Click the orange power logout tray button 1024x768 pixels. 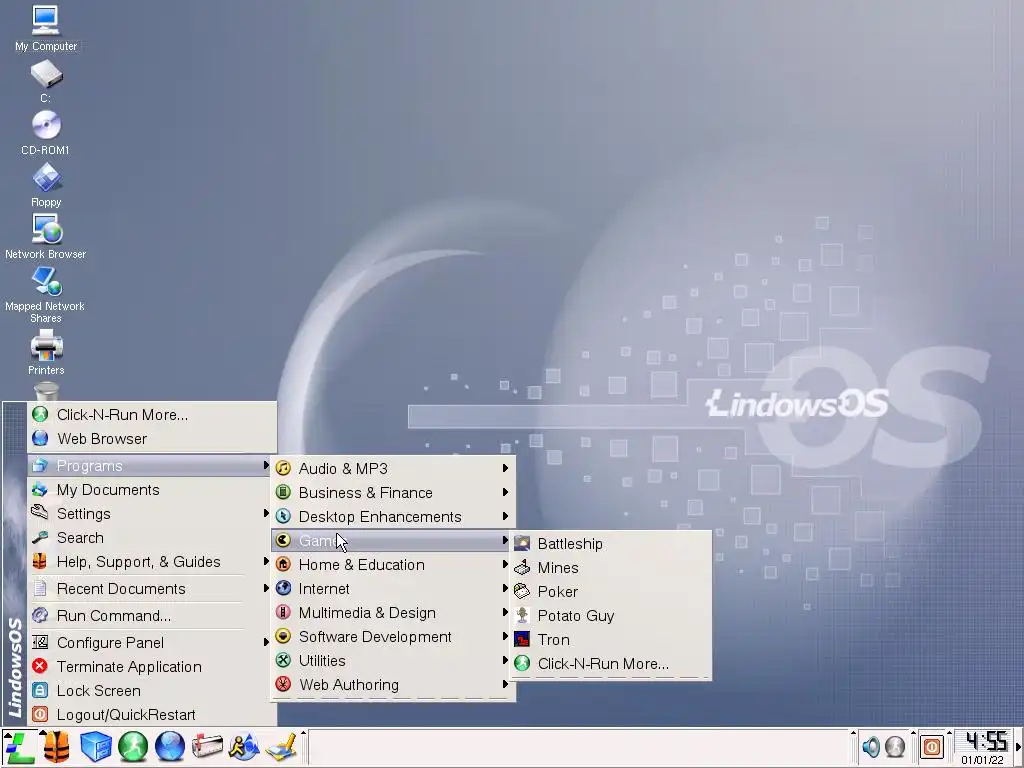click(x=932, y=746)
